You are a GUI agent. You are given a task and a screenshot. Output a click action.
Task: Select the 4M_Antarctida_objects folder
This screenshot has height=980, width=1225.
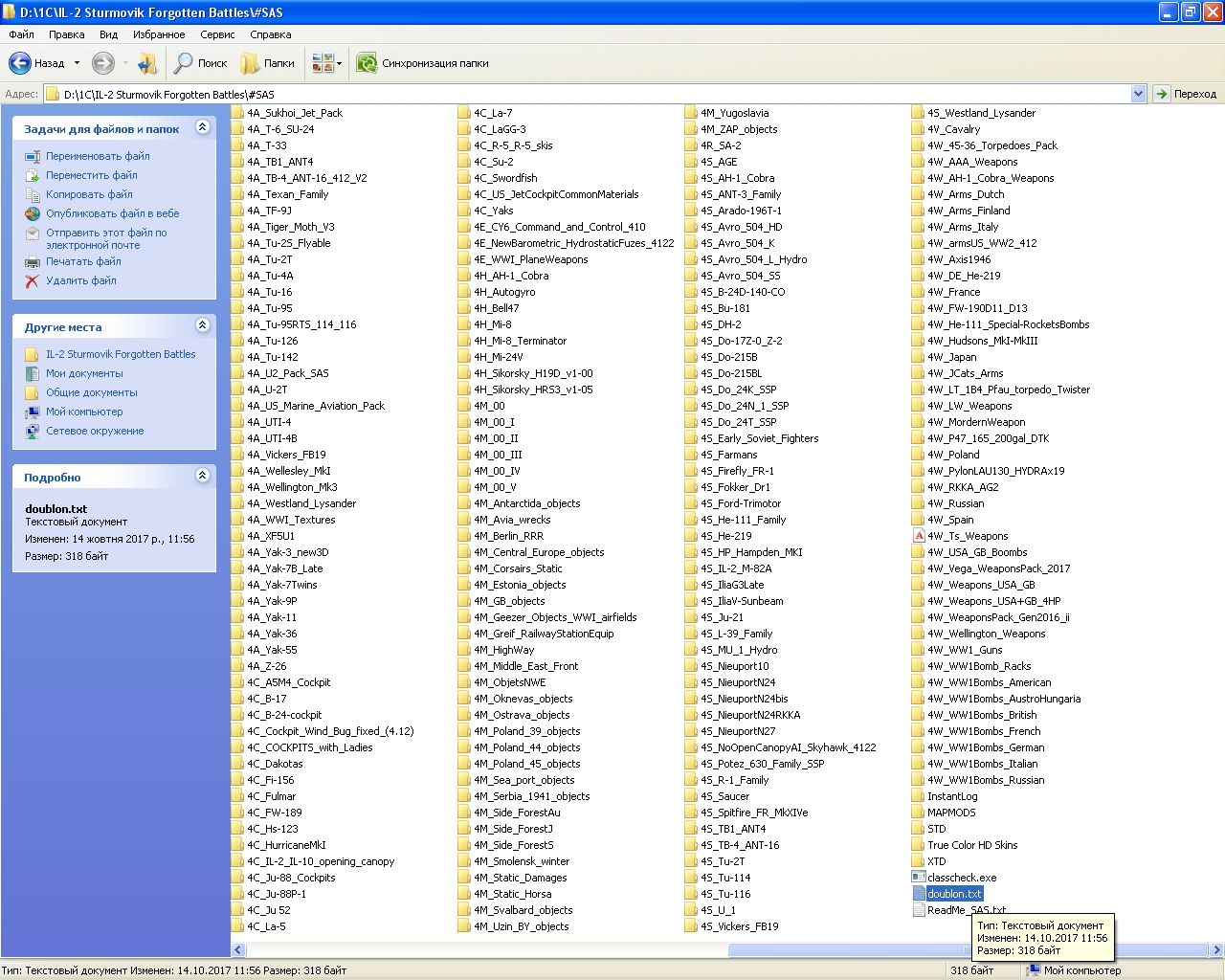(520, 503)
